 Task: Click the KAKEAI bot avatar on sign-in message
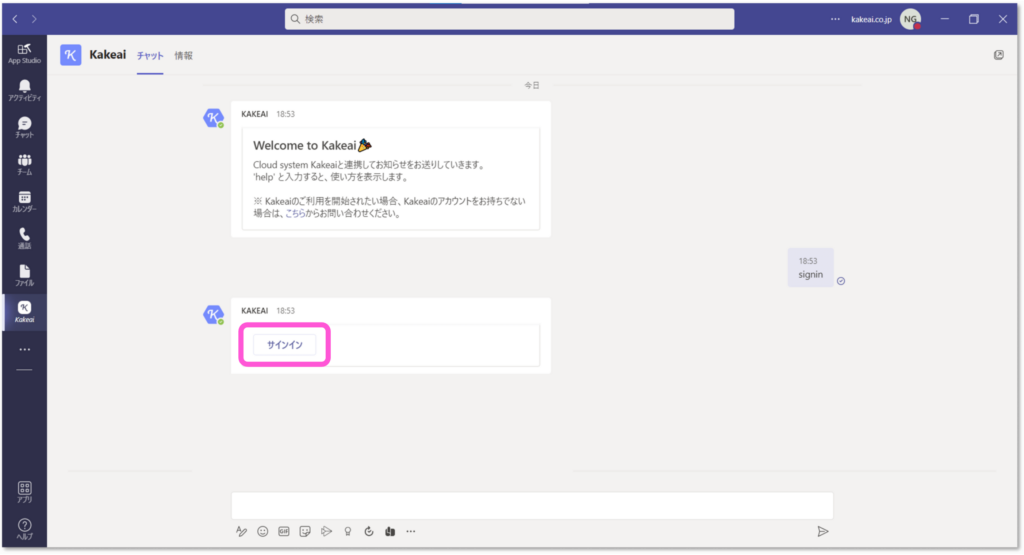point(214,315)
